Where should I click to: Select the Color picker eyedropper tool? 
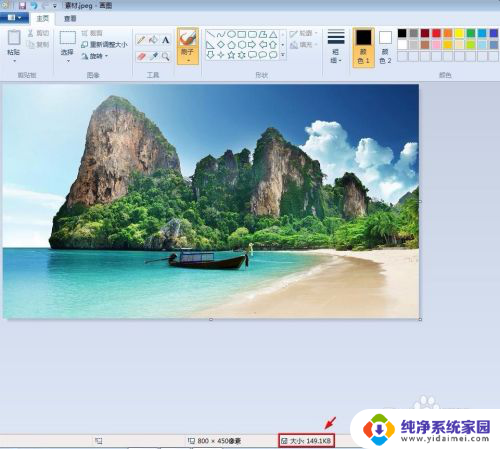[153, 56]
